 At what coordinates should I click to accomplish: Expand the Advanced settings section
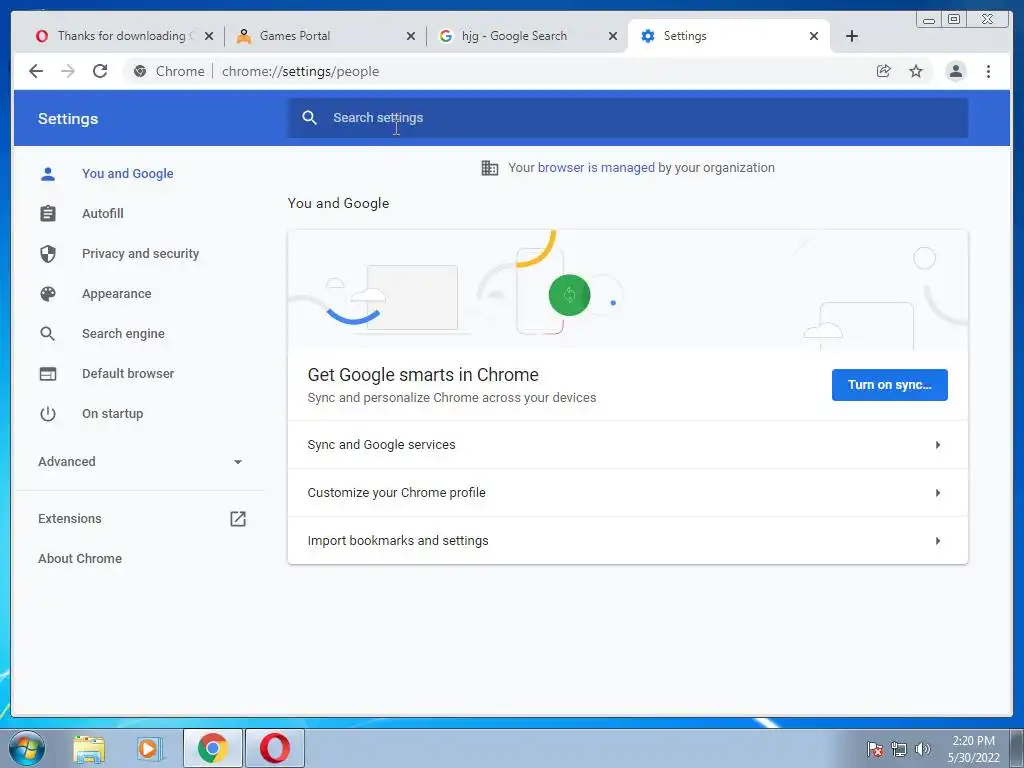click(x=140, y=462)
